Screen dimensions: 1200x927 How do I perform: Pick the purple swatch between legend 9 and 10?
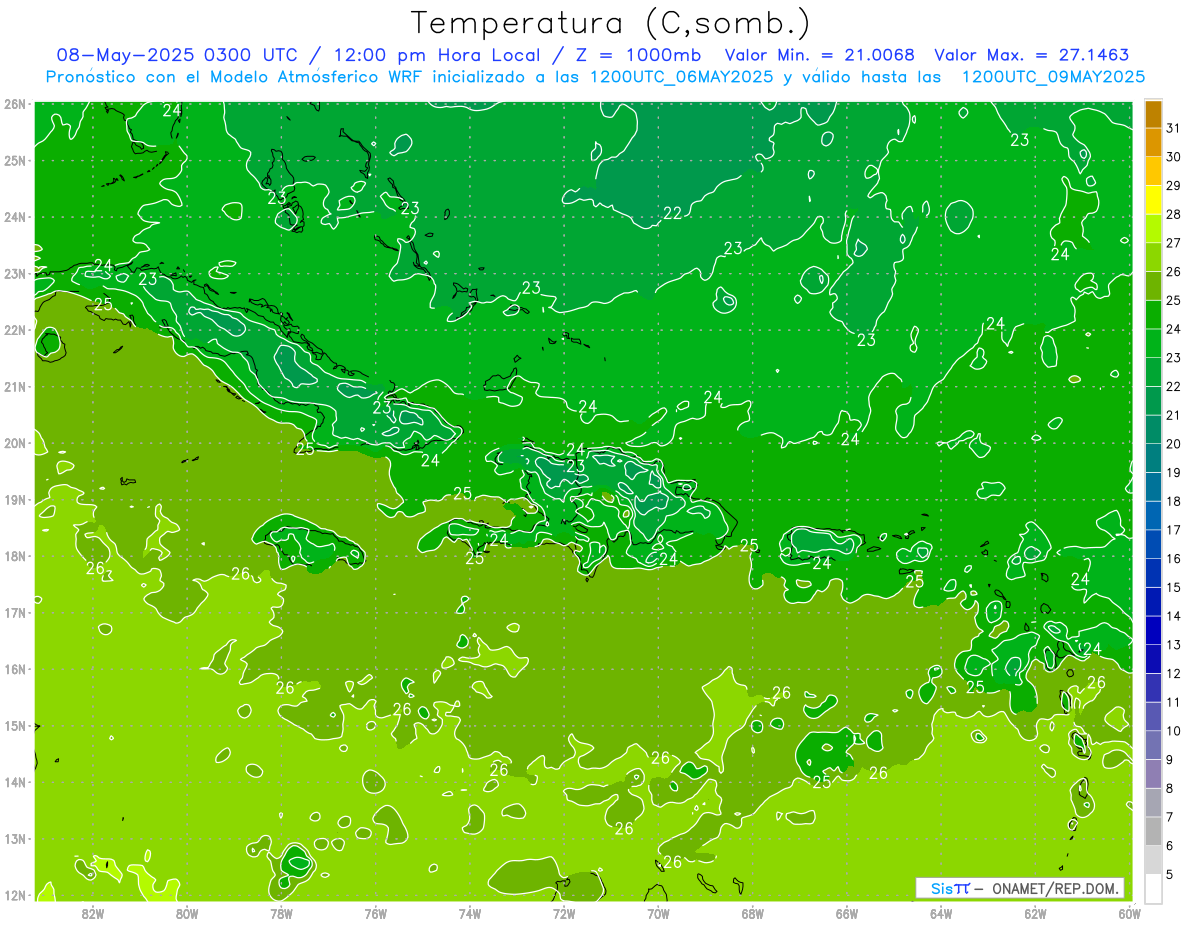pos(1153,745)
